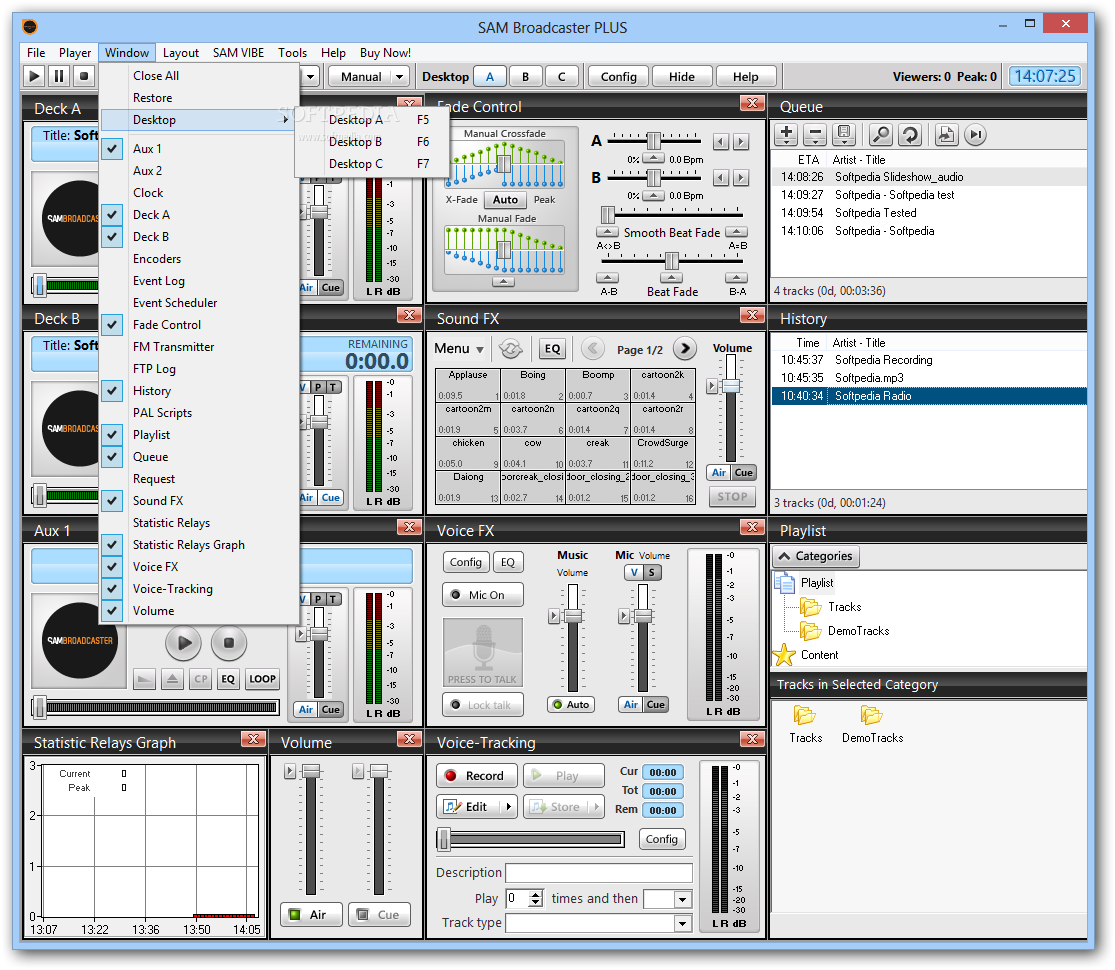
Task: Play the Applause sound effect pad
Action: pos(468,385)
